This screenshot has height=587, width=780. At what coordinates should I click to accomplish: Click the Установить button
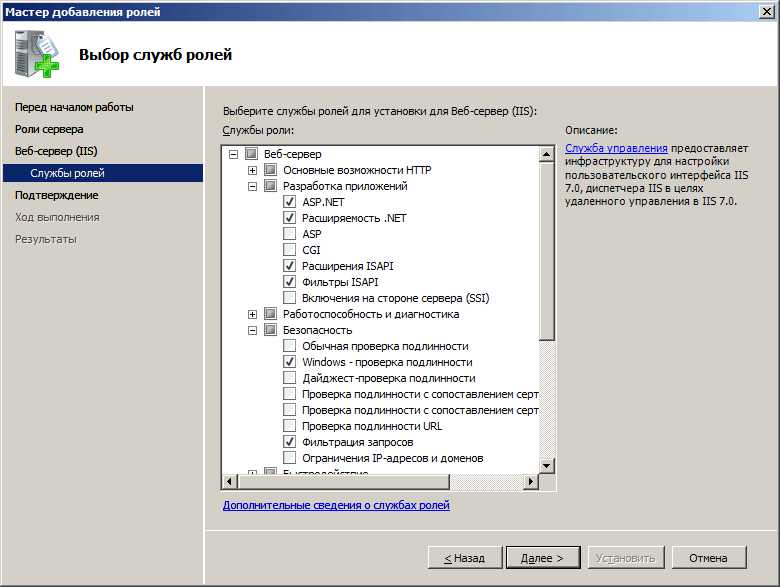626,558
